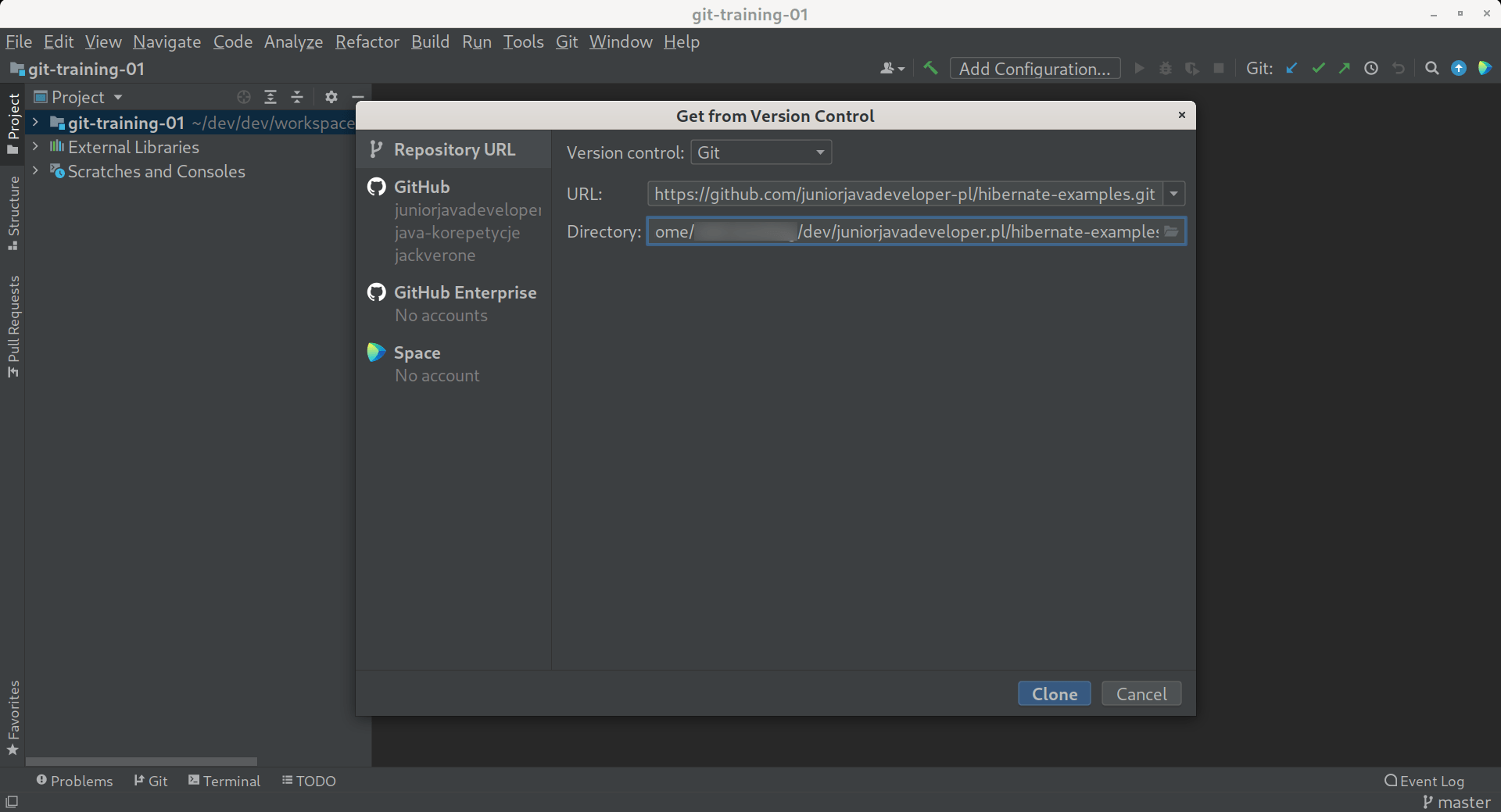Hide the Project panel with minus icon
Screen dimensions: 1501x812
coord(358,97)
